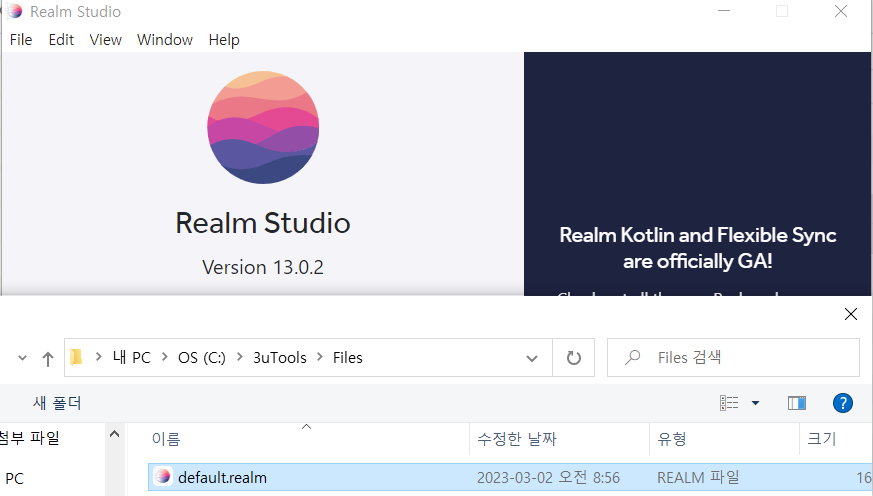Open view options dropdown arrow

point(756,403)
